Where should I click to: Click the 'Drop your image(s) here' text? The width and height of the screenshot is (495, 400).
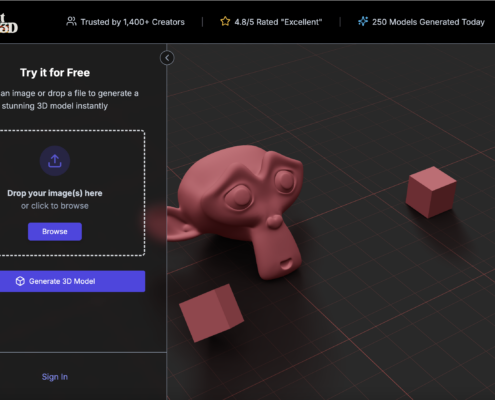[x=55, y=193]
